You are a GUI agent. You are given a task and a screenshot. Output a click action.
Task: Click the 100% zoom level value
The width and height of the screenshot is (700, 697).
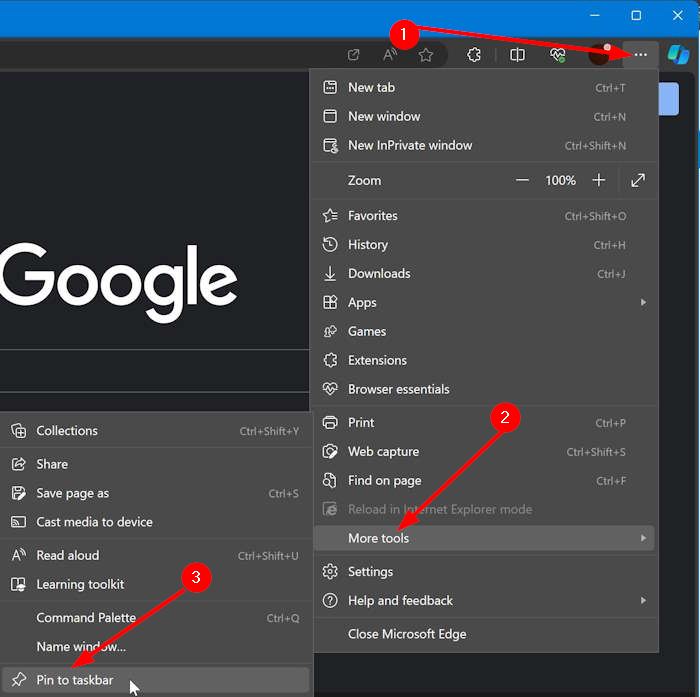pos(560,180)
